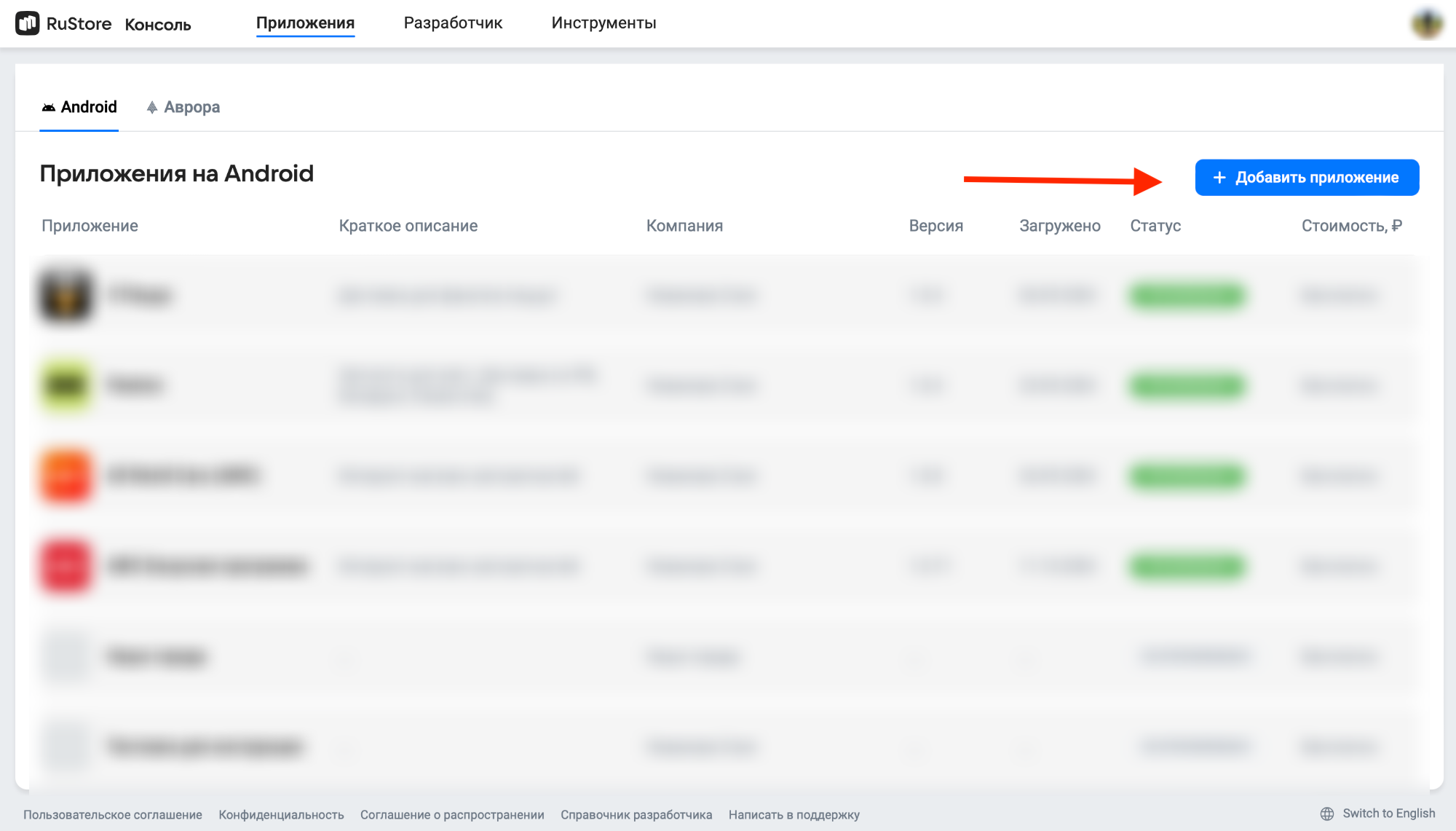
Task: Open the Конфиденциальность link
Action: [281, 814]
